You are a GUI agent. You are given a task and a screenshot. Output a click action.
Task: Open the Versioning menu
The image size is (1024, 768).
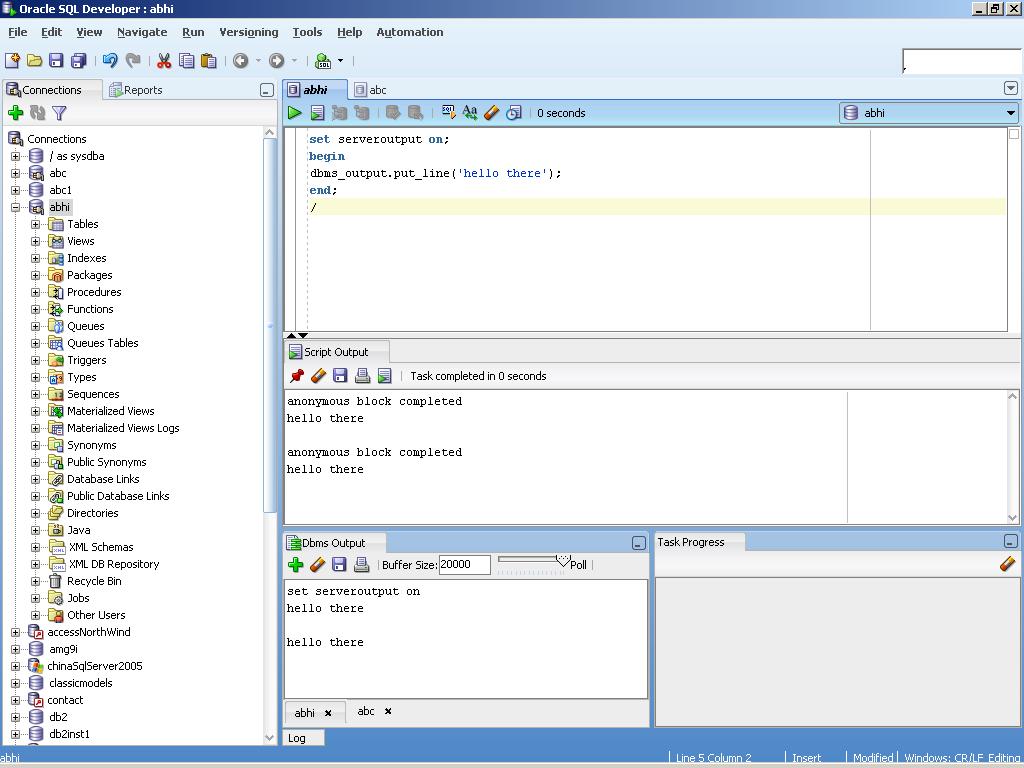[x=249, y=32]
